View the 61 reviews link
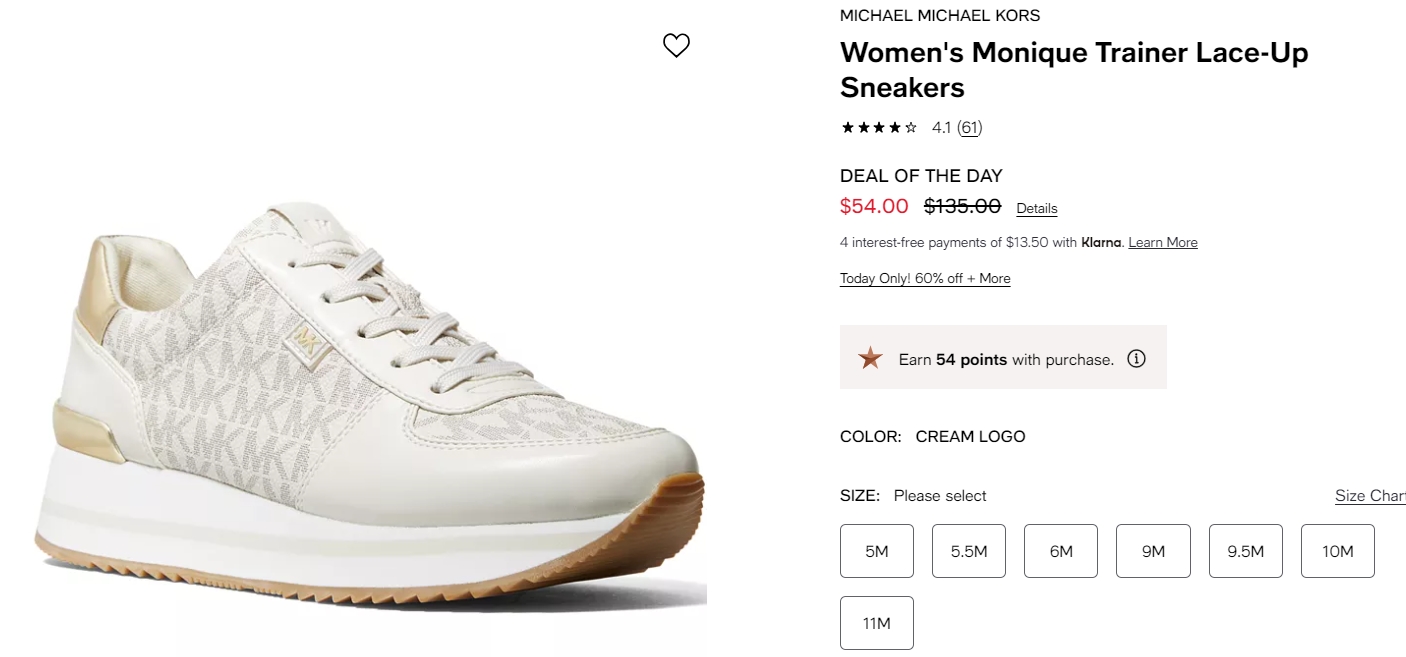Image resolution: width=1406 pixels, height=657 pixels. coord(969,127)
